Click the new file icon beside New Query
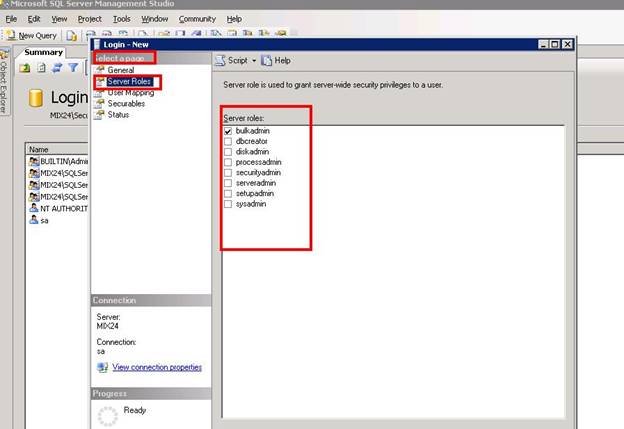Viewport: 624px width, 429px height. coord(72,36)
